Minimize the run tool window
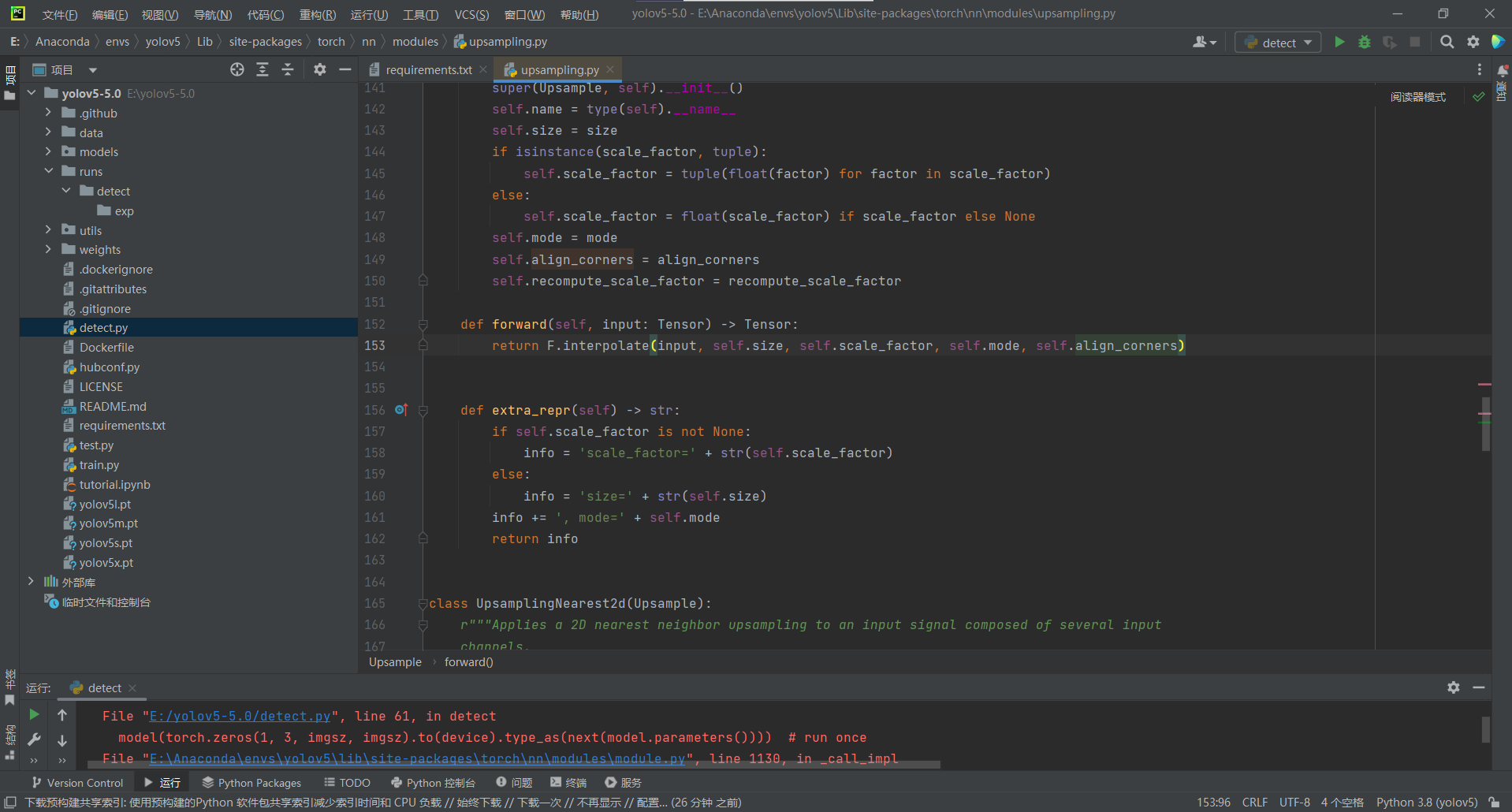Screen dimensions: 1512x812 pos(1479,687)
